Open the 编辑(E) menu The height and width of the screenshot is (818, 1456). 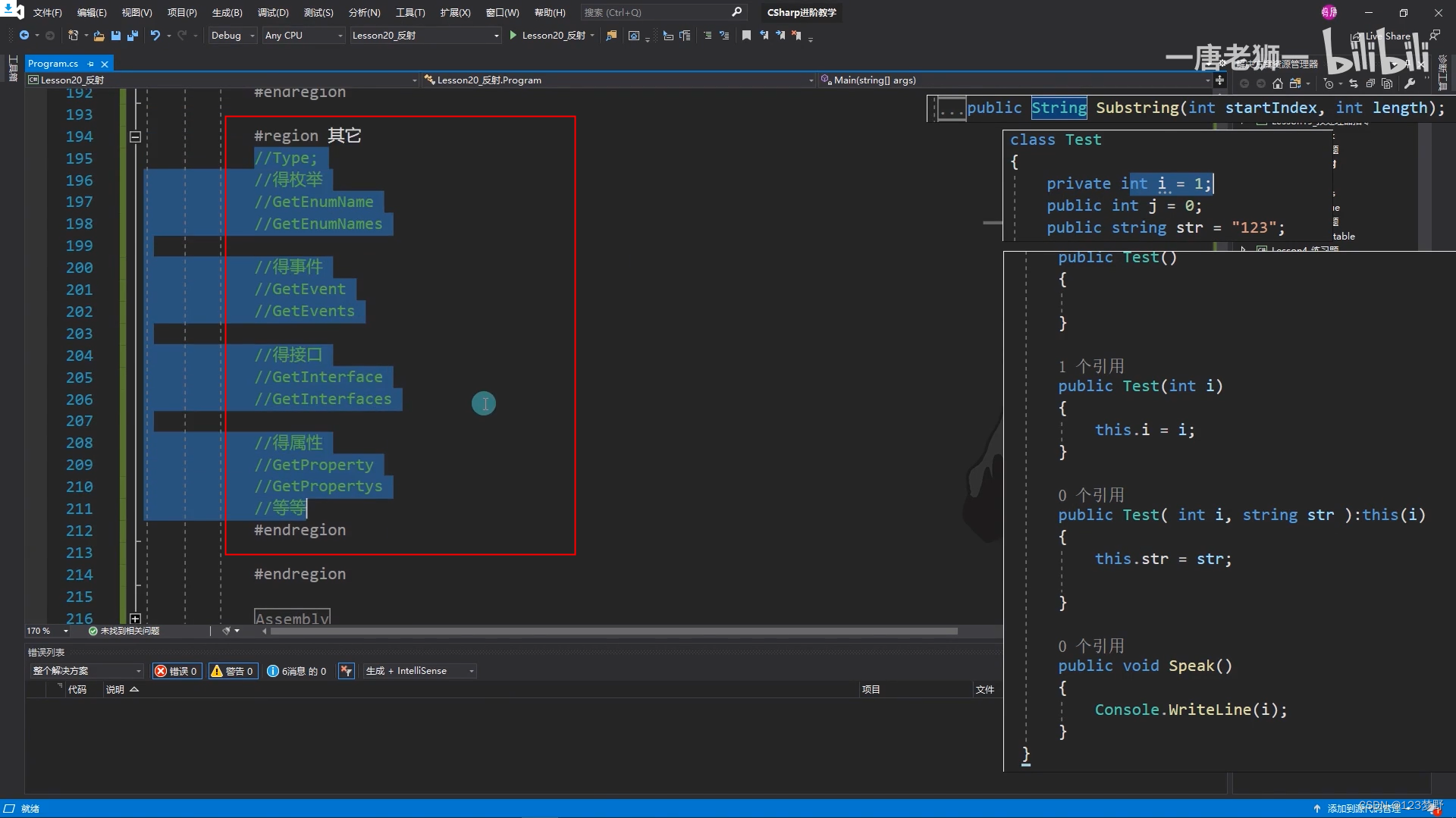(x=92, y=12)
